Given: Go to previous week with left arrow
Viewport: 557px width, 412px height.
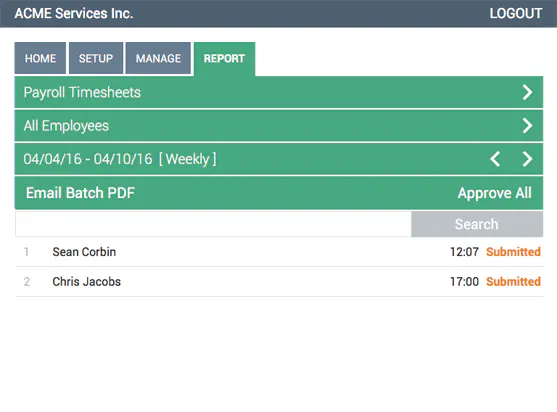Looking at the screenshot, I should pos(495,159).
